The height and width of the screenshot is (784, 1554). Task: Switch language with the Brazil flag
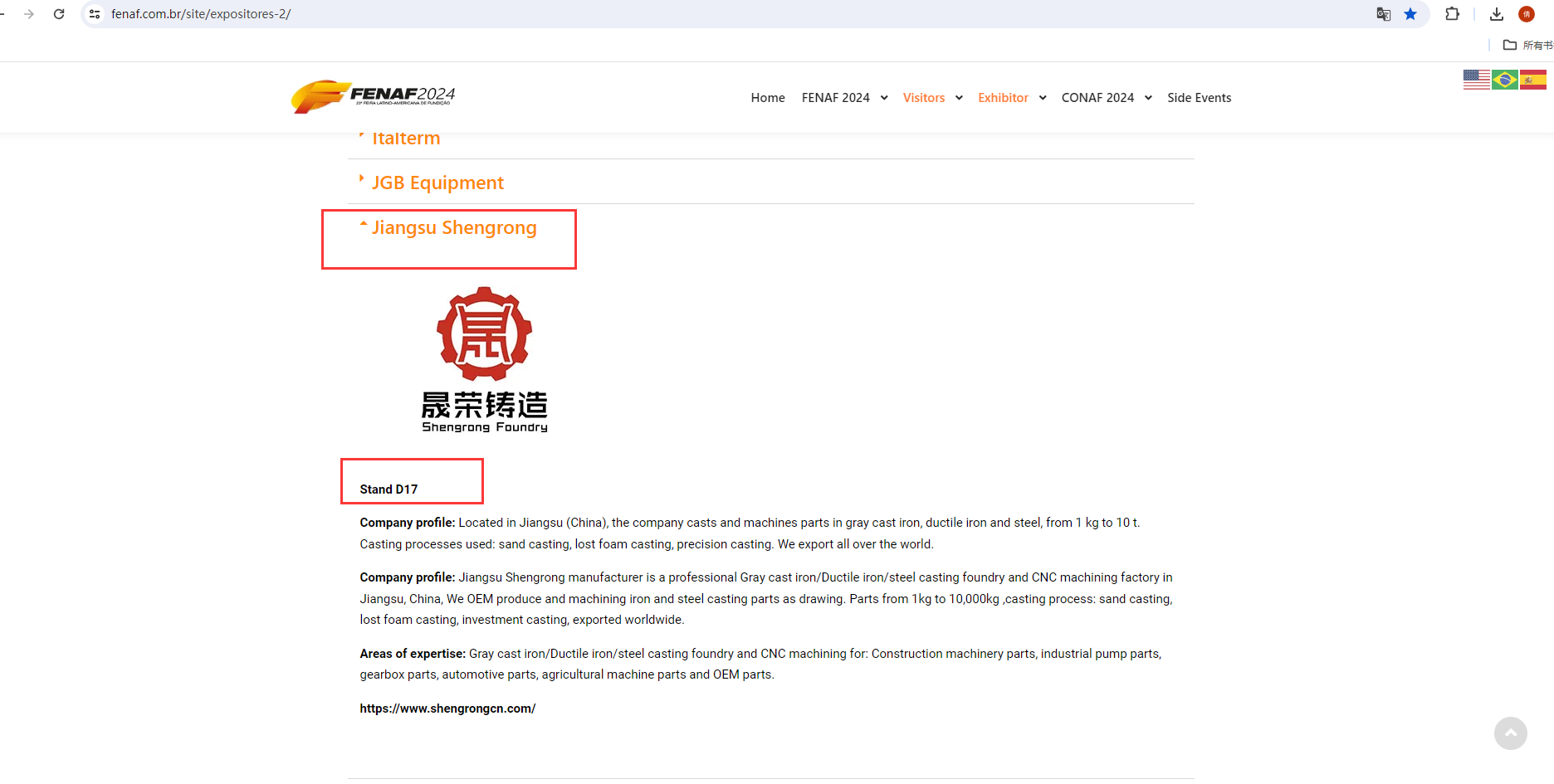[x=1505, y=80]
